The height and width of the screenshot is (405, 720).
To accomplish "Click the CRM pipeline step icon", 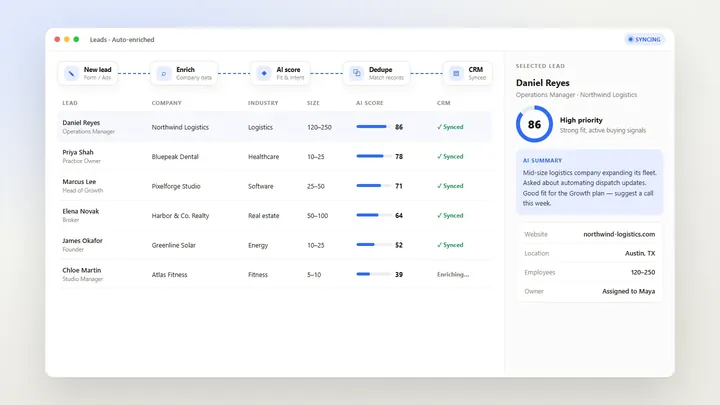I will [456, 73].
